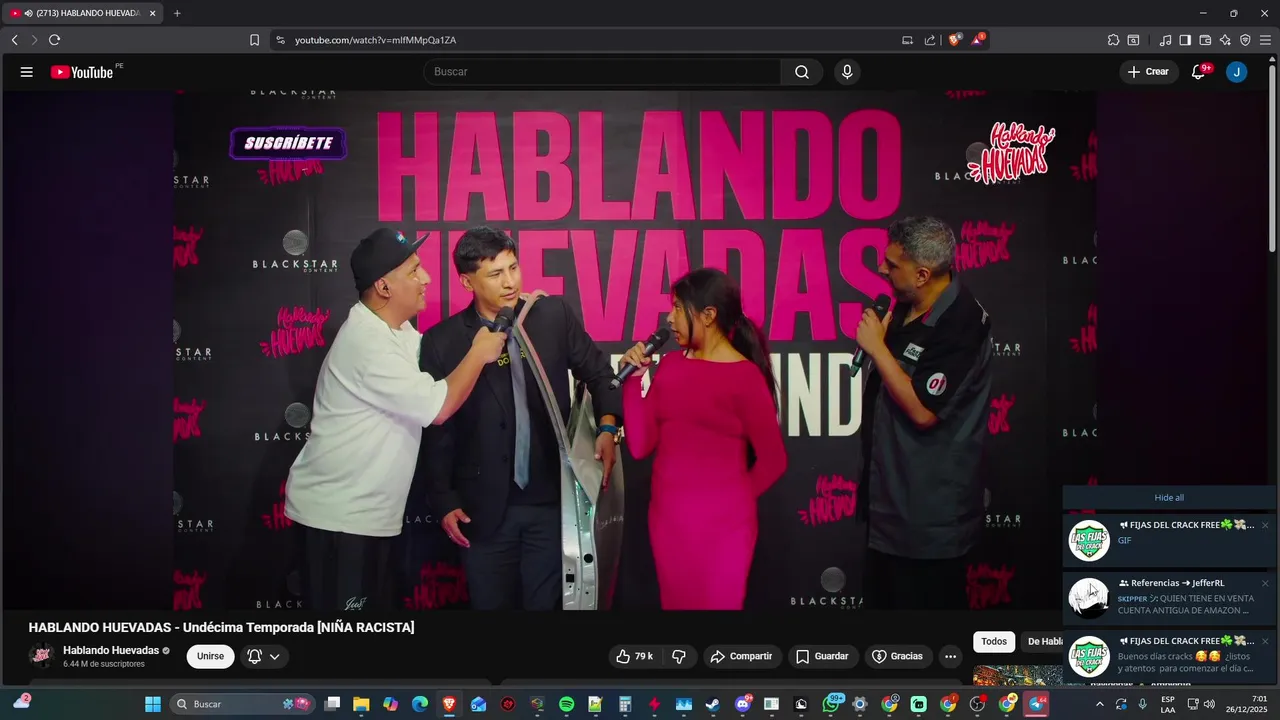This screenshot has height=720, width=1280.
Task: Dismiss the FIJAS DEL CRACK GIF notification
Action: coord(1265,525)
